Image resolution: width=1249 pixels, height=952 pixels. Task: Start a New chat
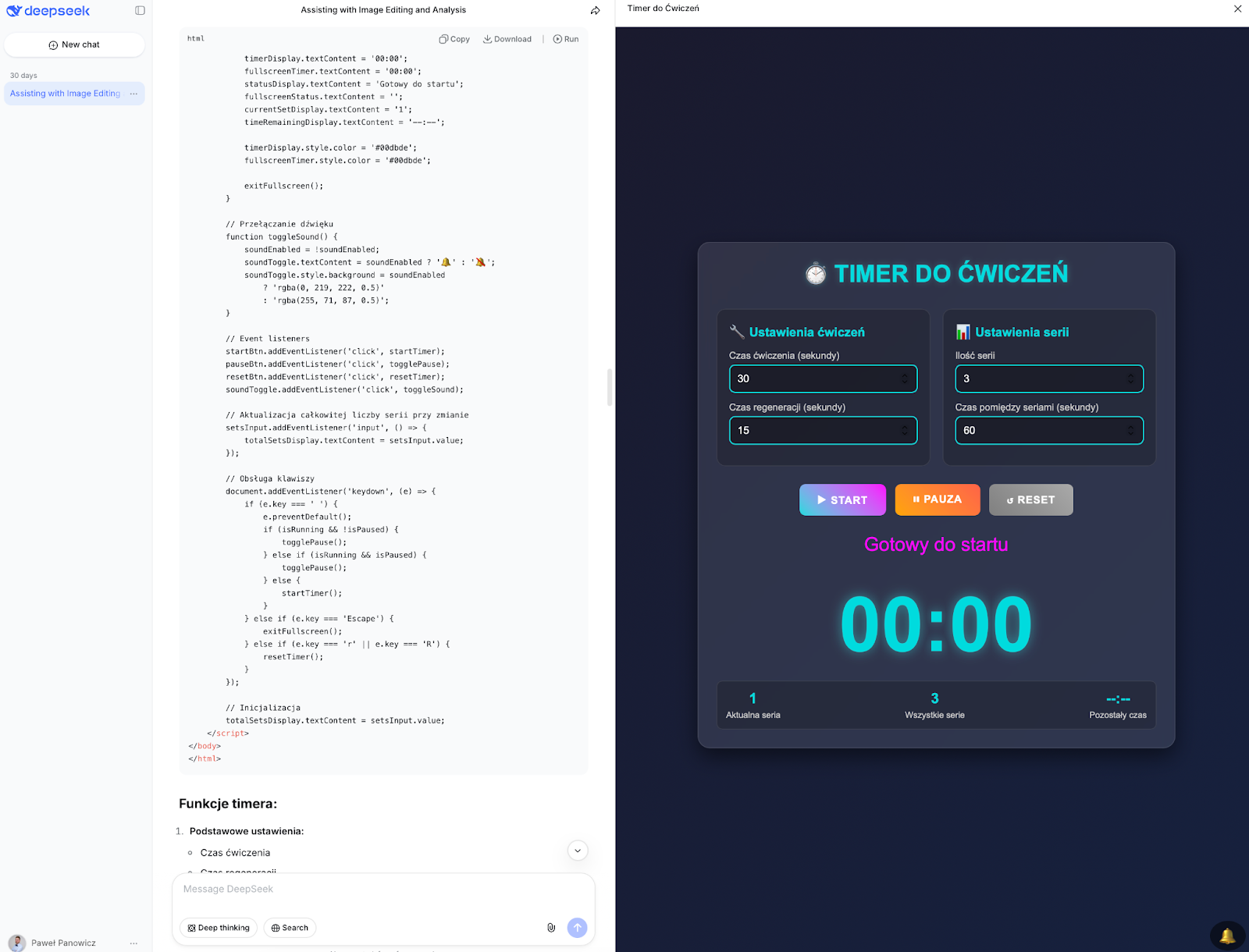click(74, 44)
